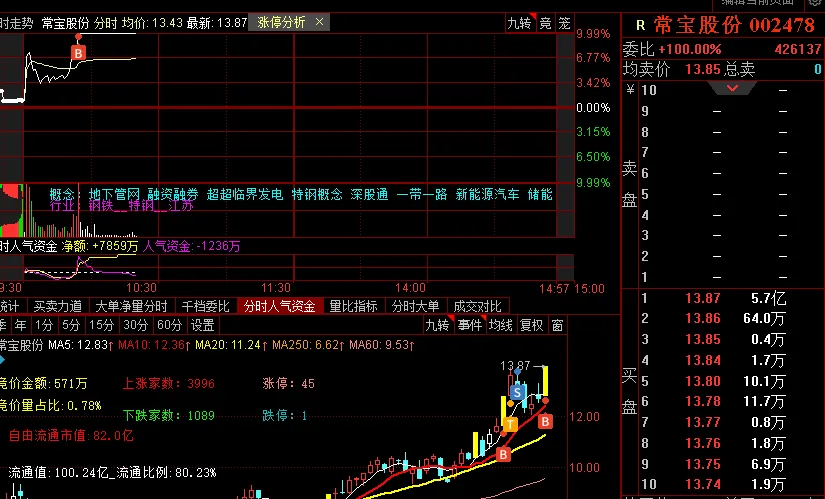
Task: Select the 60分 chart period
Action: pos(169,325)
